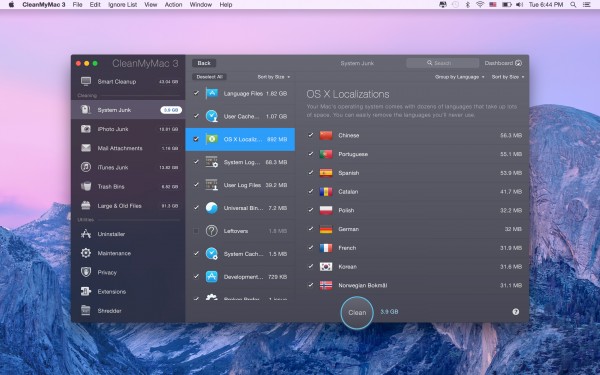The width and height of the screenshot is (600, 375).
Task: Click into the Search field
Action: tap(442, 63)
